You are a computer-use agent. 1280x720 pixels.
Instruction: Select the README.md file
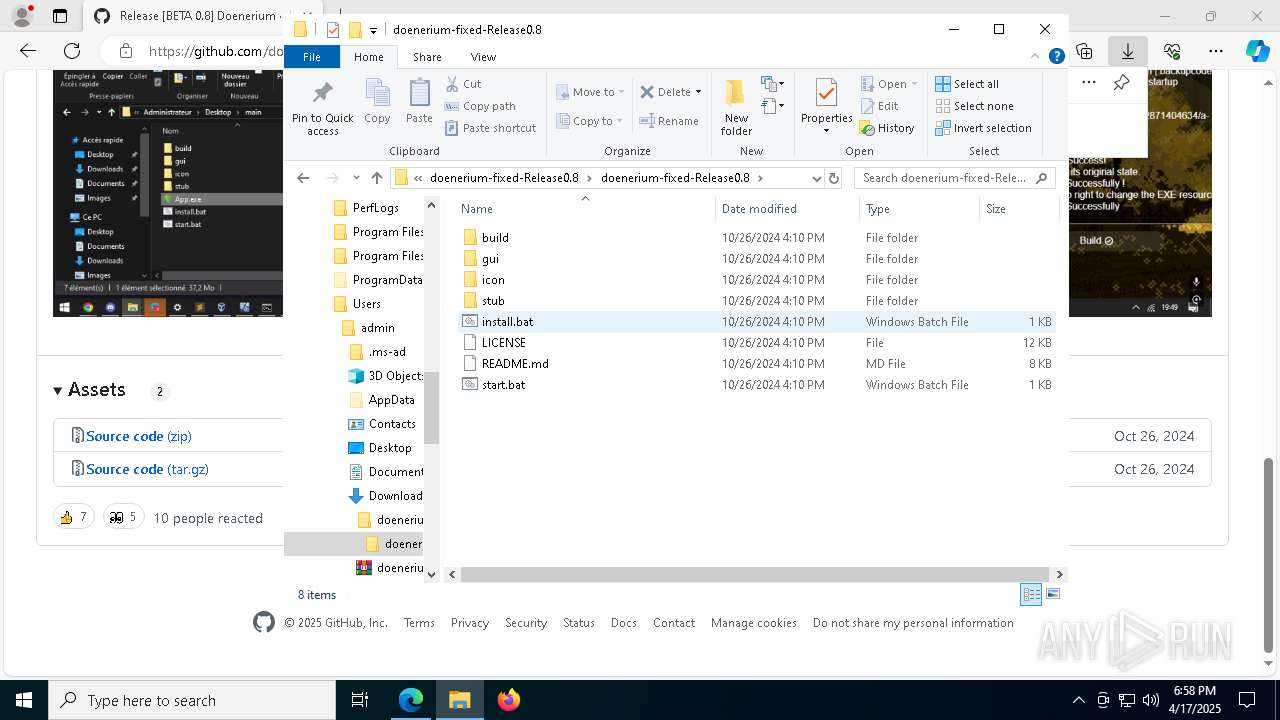point(756,364)
